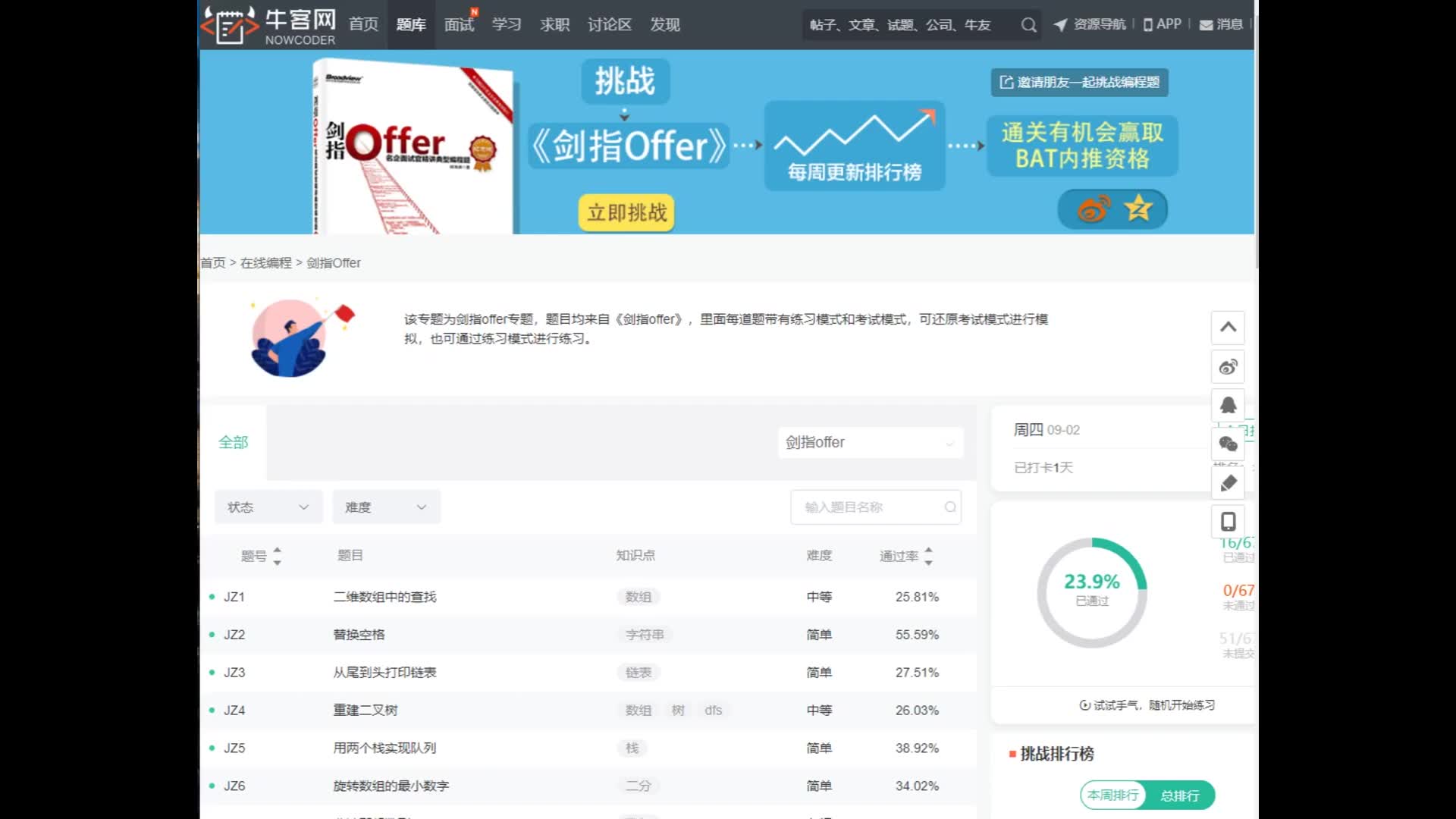Click 首页 breadcrumb link
The width and height of the screenshot is (1456, 819).
coord(213,263)
